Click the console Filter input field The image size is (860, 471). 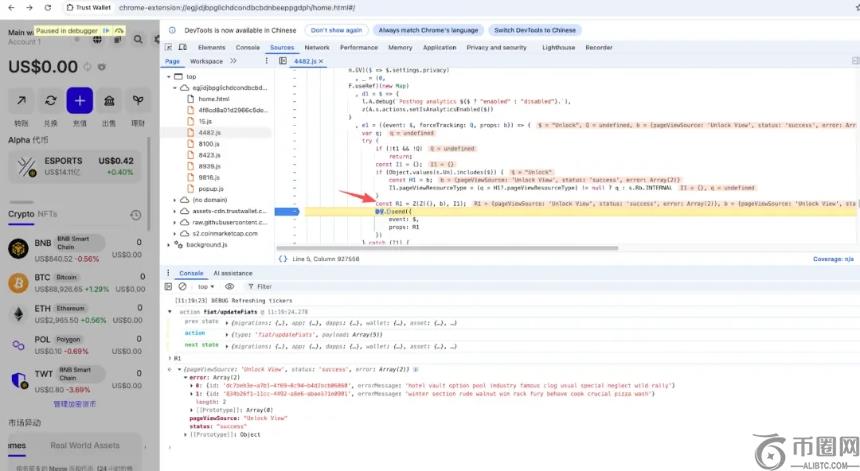tap(300, 286)
